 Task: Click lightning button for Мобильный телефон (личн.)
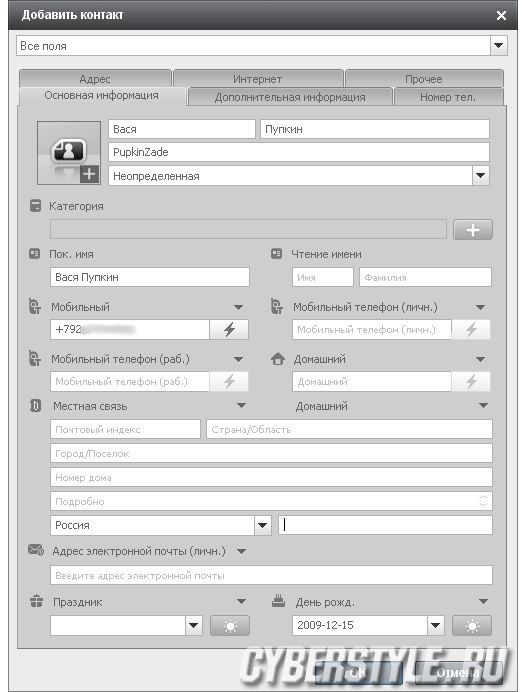point(471,329)
